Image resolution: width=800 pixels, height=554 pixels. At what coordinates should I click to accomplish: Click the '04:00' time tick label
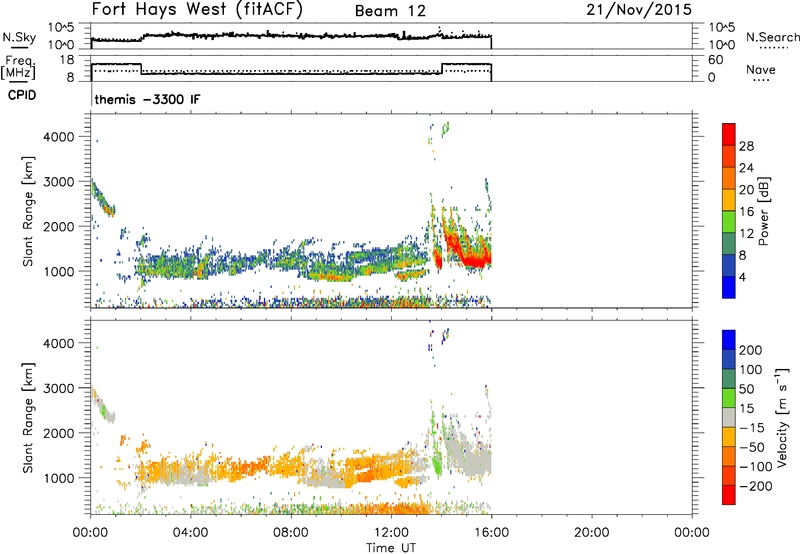point(190,533)
